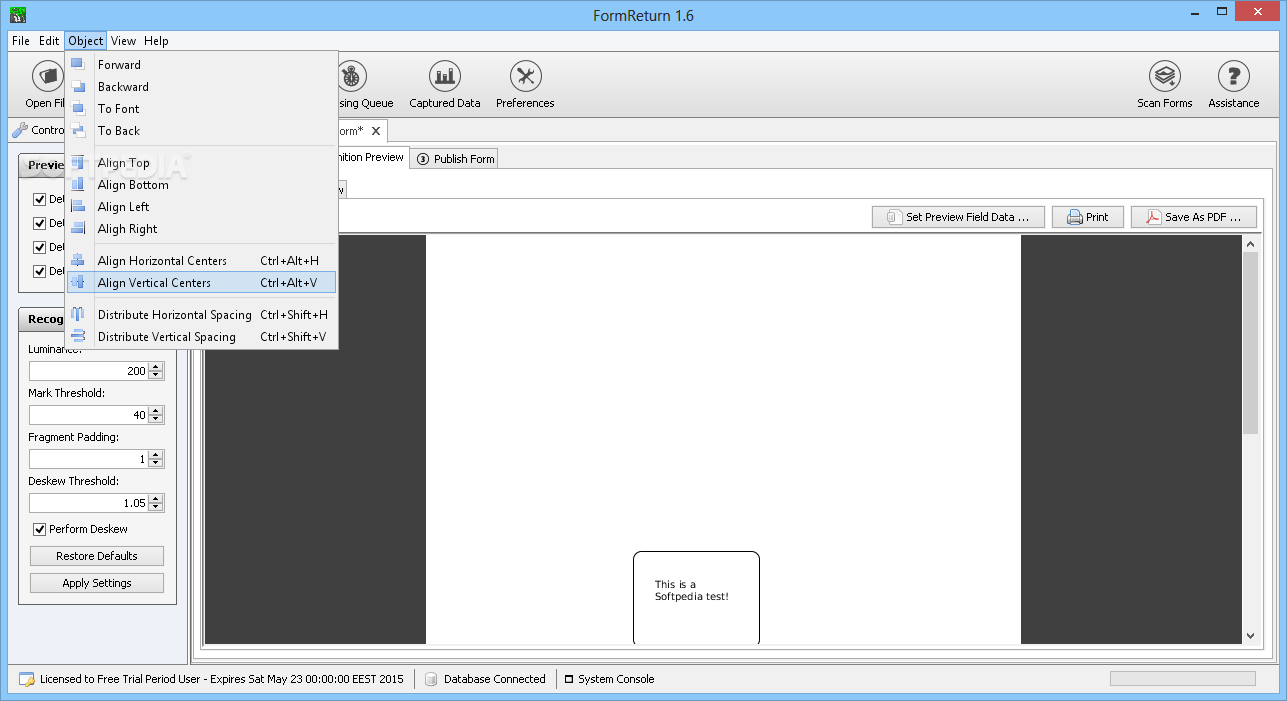Click the Aligh Right icon
1287x701 pixels.
pos(78,229)
